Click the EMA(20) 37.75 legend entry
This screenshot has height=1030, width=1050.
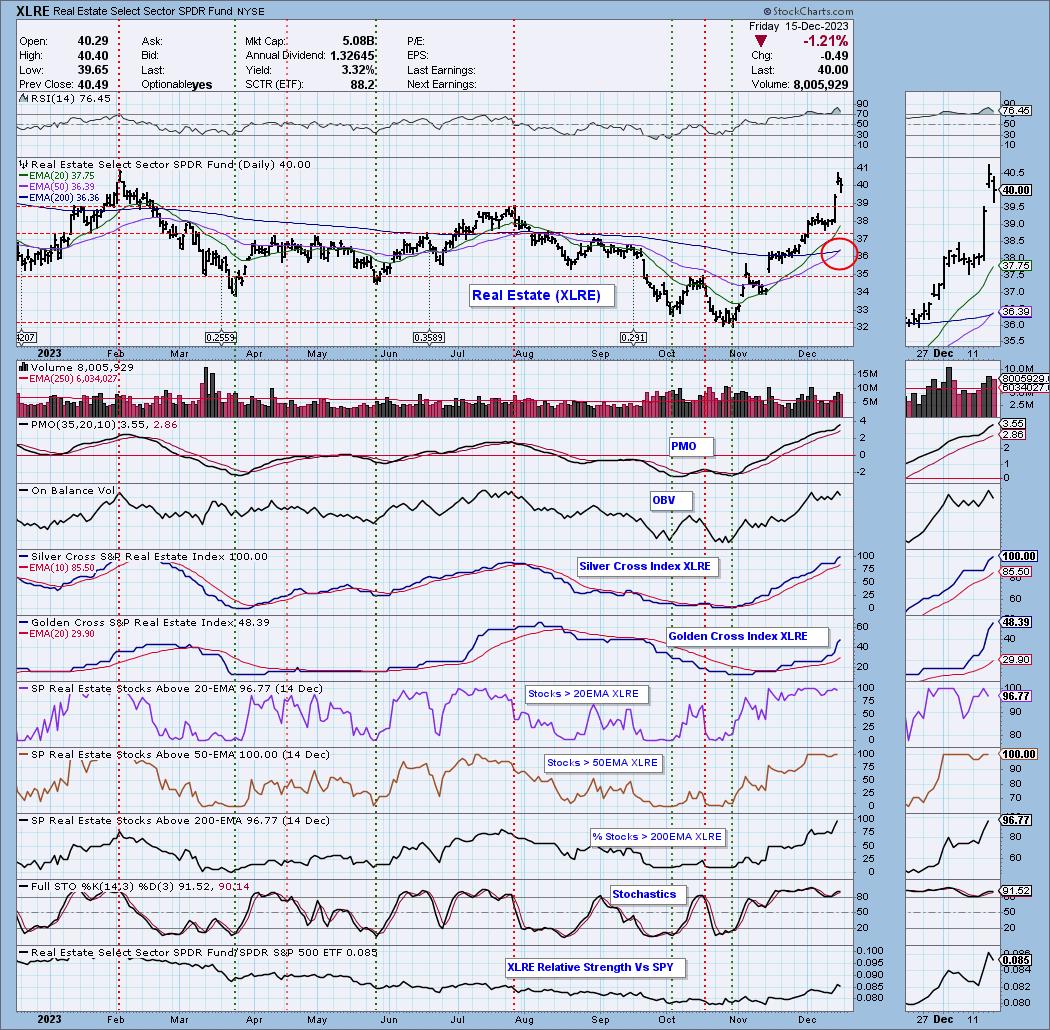coord(58,175)
